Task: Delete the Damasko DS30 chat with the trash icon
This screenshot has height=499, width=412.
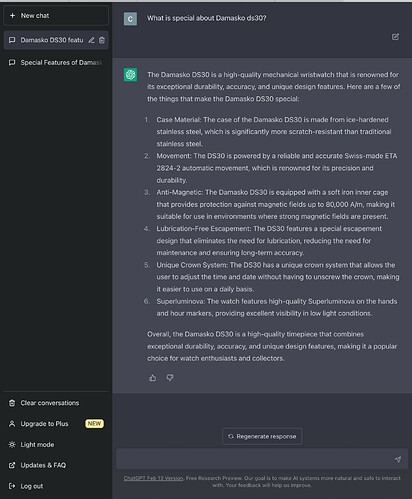Action: coord(102,40)
